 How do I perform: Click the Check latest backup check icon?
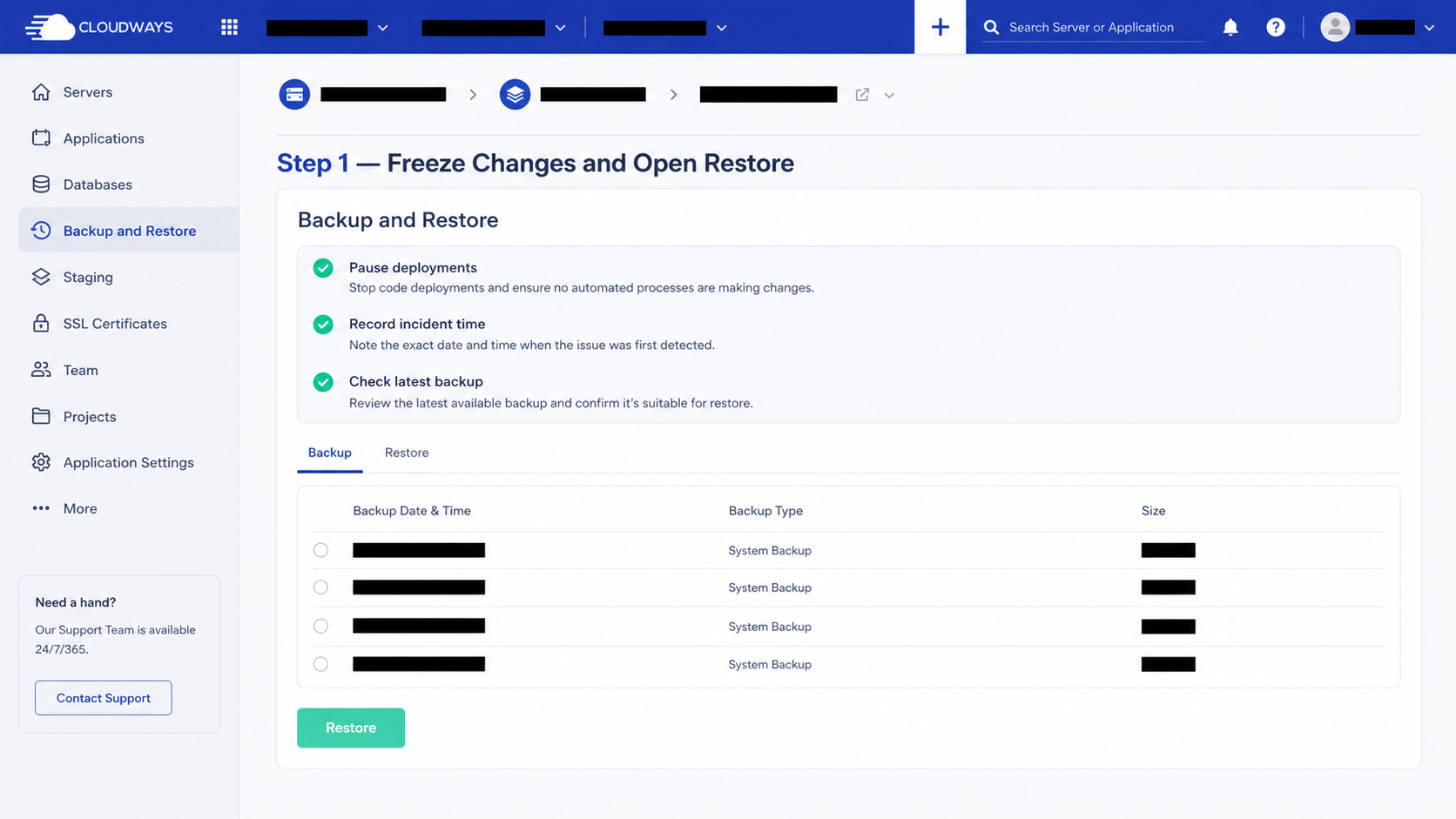coord(323,382)
